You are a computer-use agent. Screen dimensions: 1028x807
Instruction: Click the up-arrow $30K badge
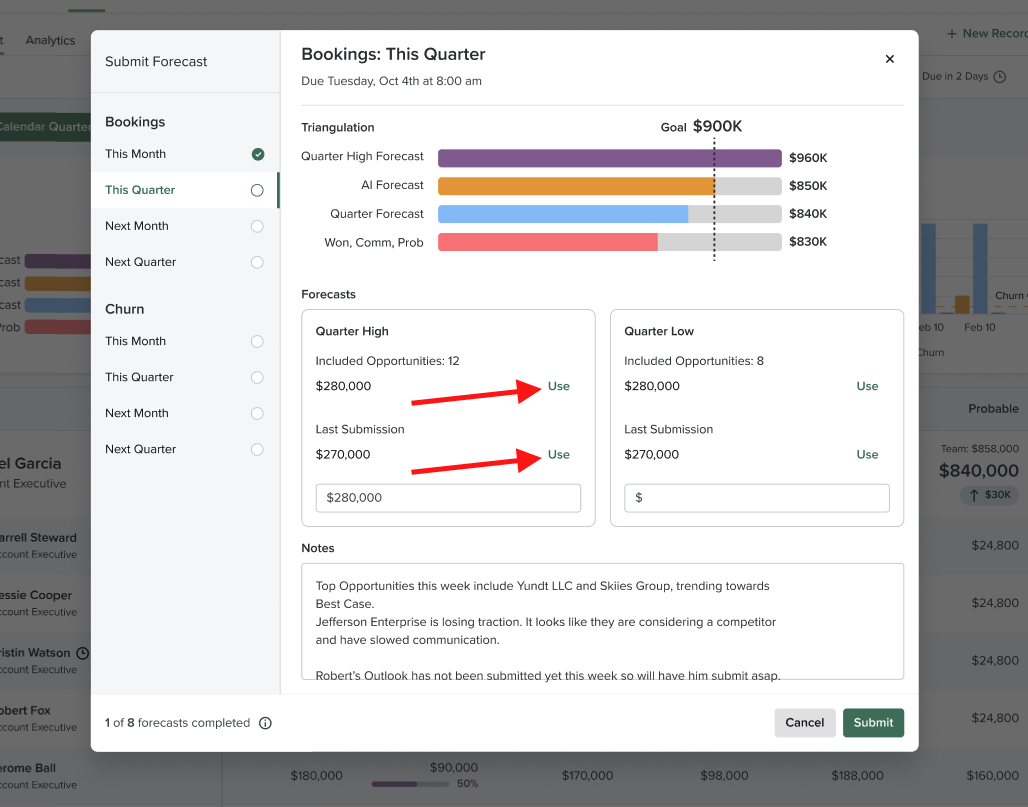coord(989,495)
